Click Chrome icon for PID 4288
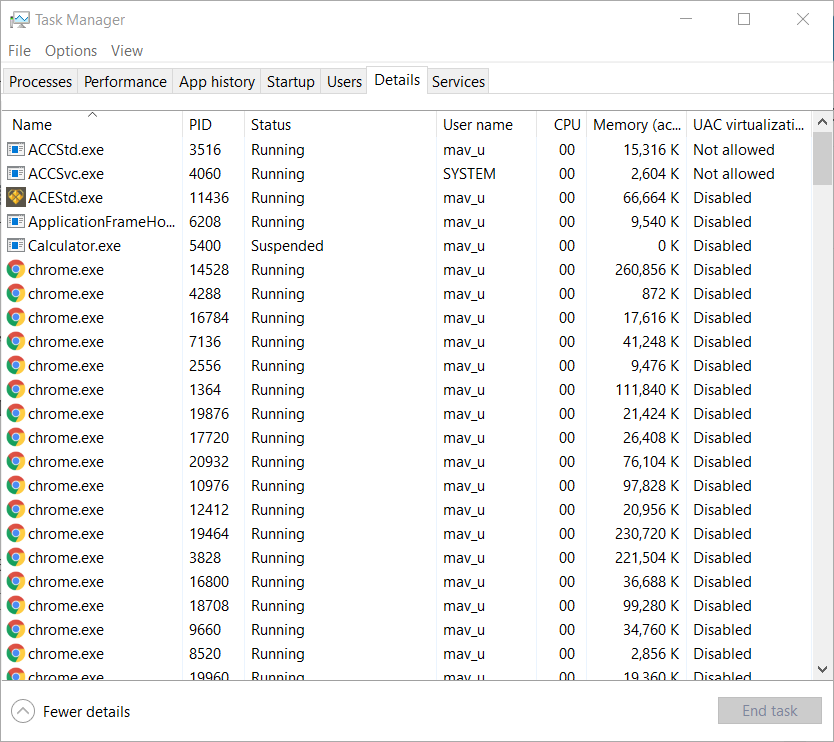This screenshot has height=742, width=834. 16,294
